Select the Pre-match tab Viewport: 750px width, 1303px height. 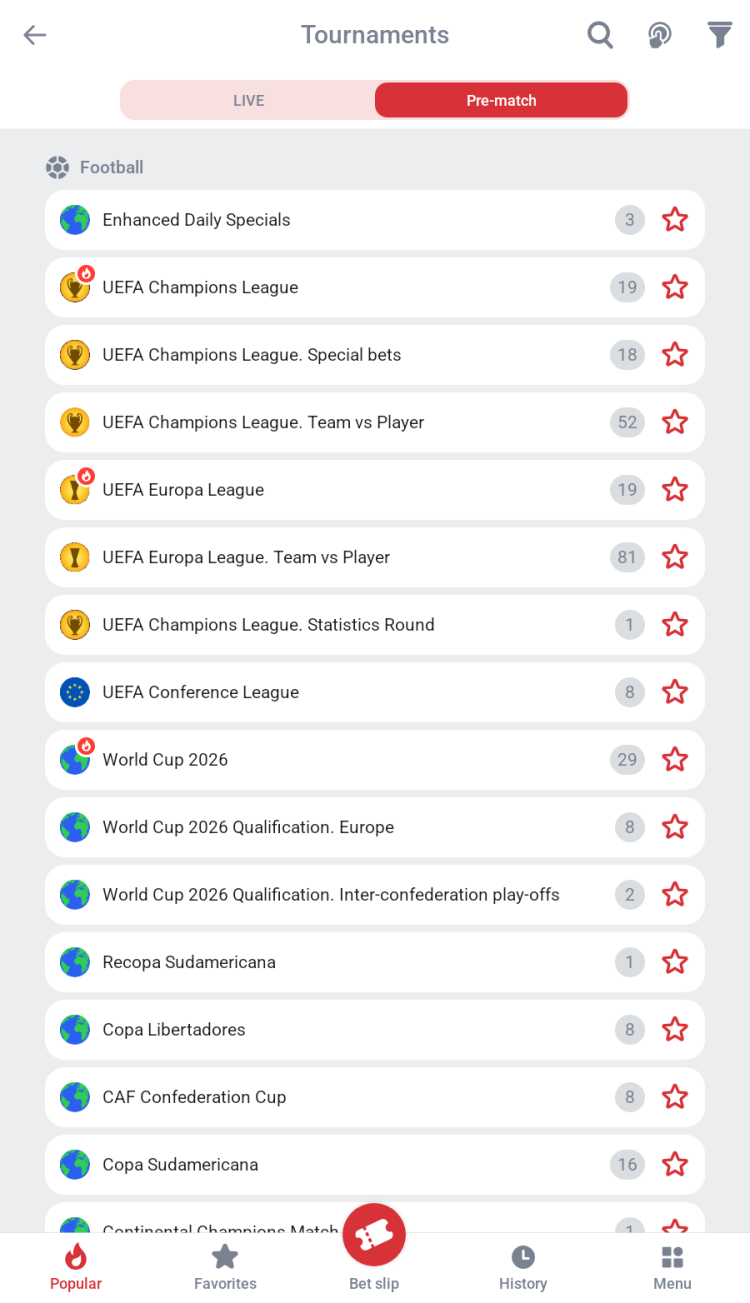(x=501, y=100)
